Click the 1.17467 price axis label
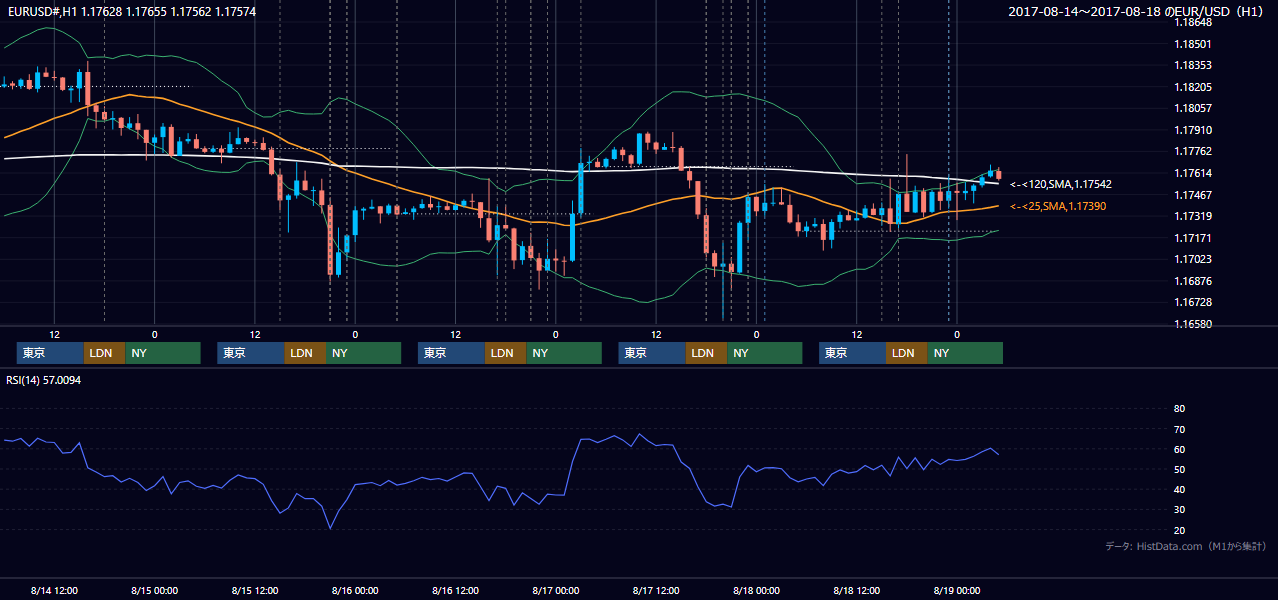The image size is (1278, 600). 1192,195
